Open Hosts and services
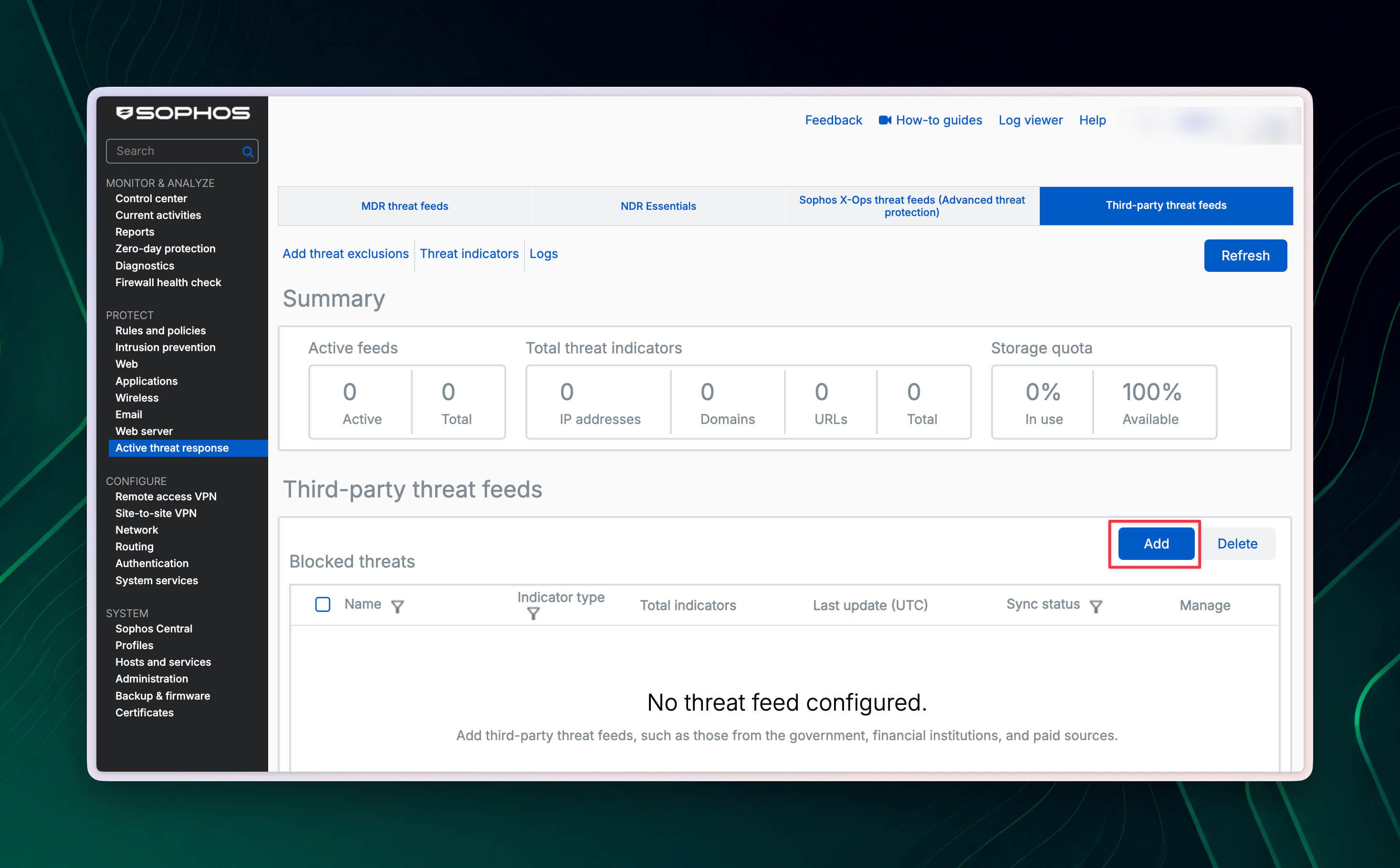The width and height of the screenshot is (1400, 868). pos(163,662)
